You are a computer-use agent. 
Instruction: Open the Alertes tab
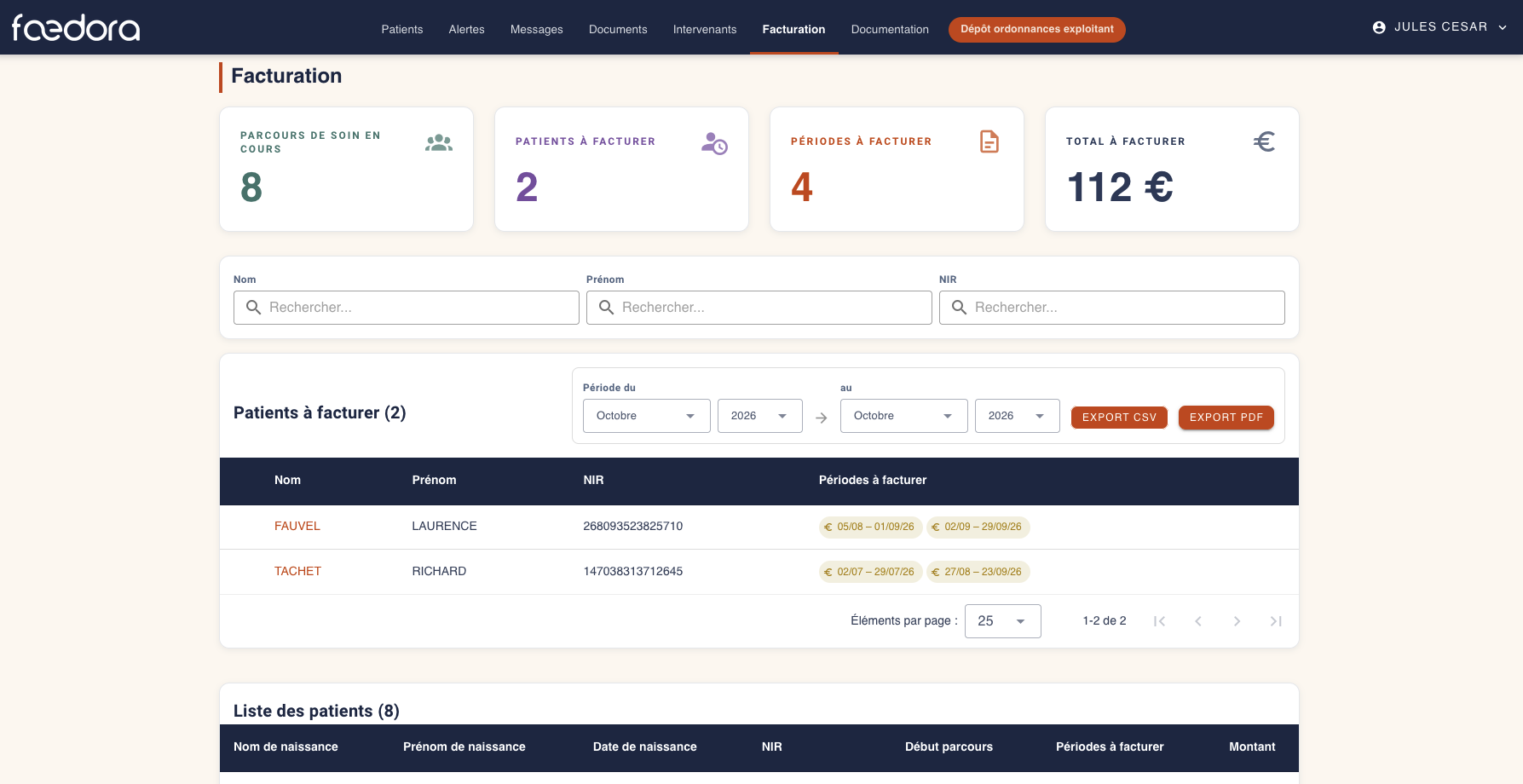pos(467,29)
